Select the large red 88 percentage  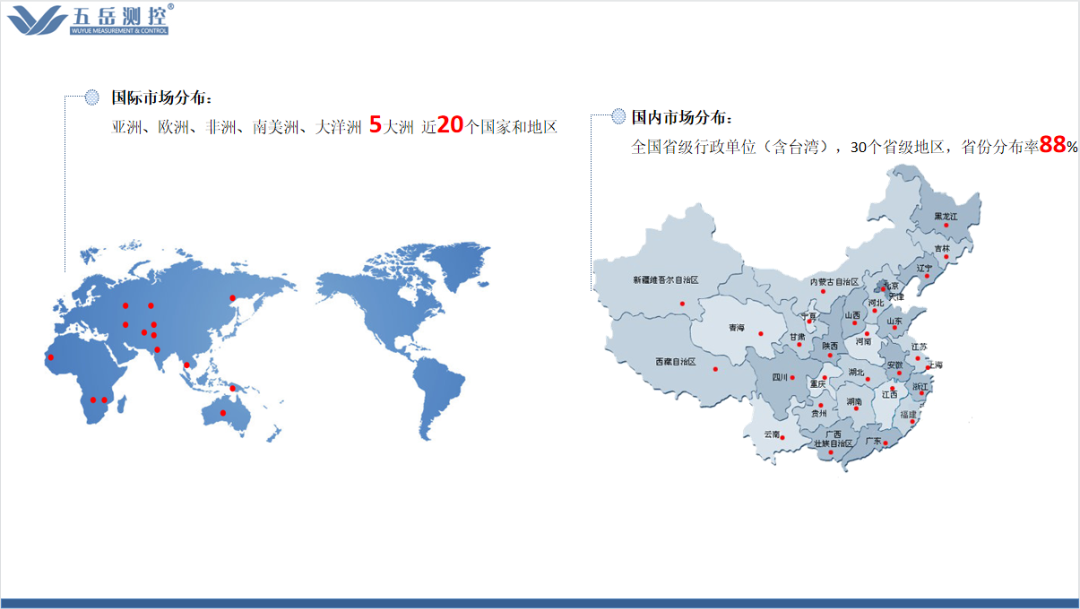tap(1051, 145)
